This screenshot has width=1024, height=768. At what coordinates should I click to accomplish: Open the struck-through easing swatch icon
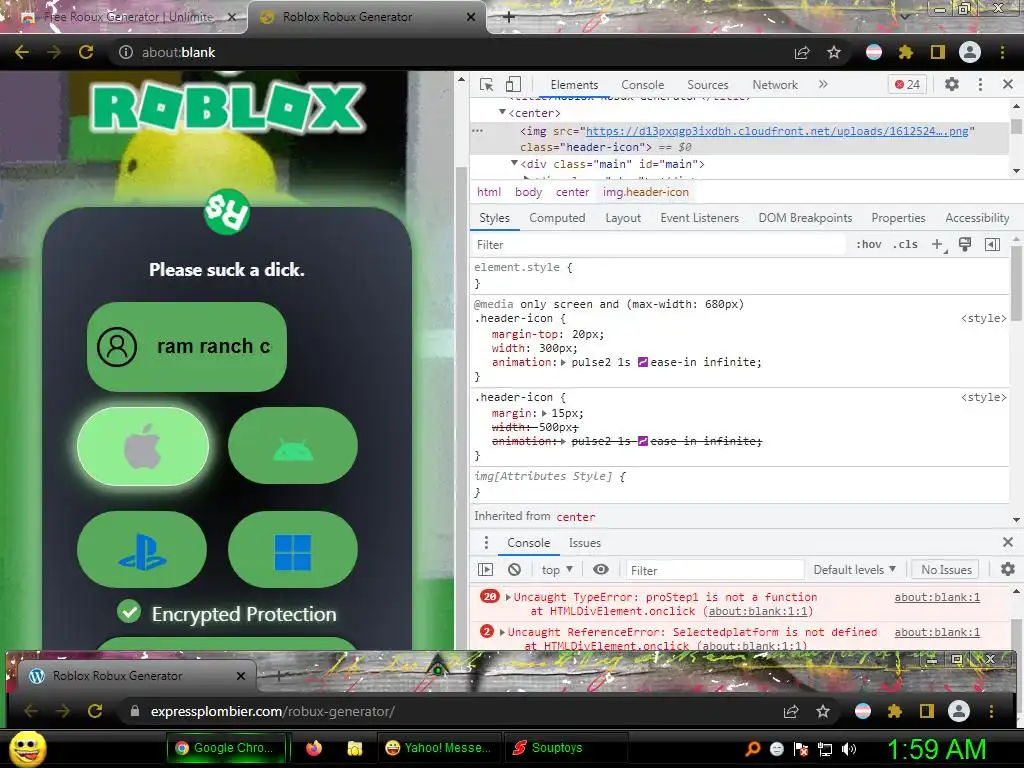pos(643,441)
